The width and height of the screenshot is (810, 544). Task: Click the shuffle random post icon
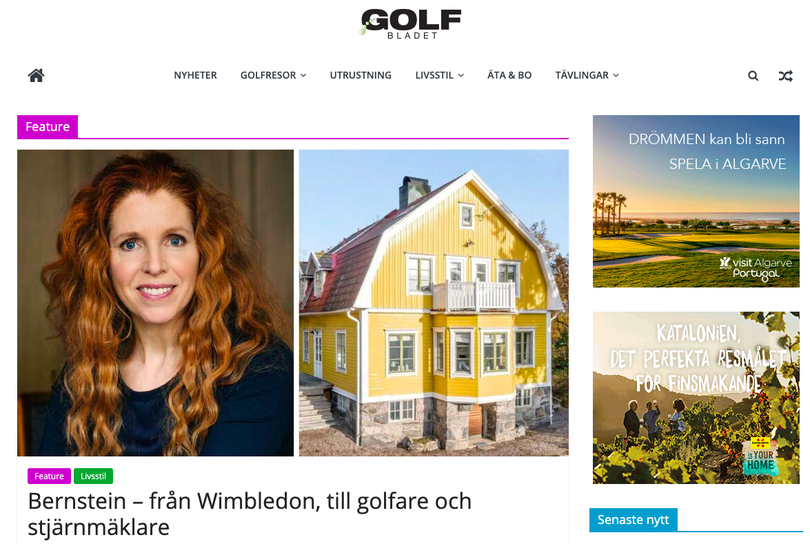[785, 76]
